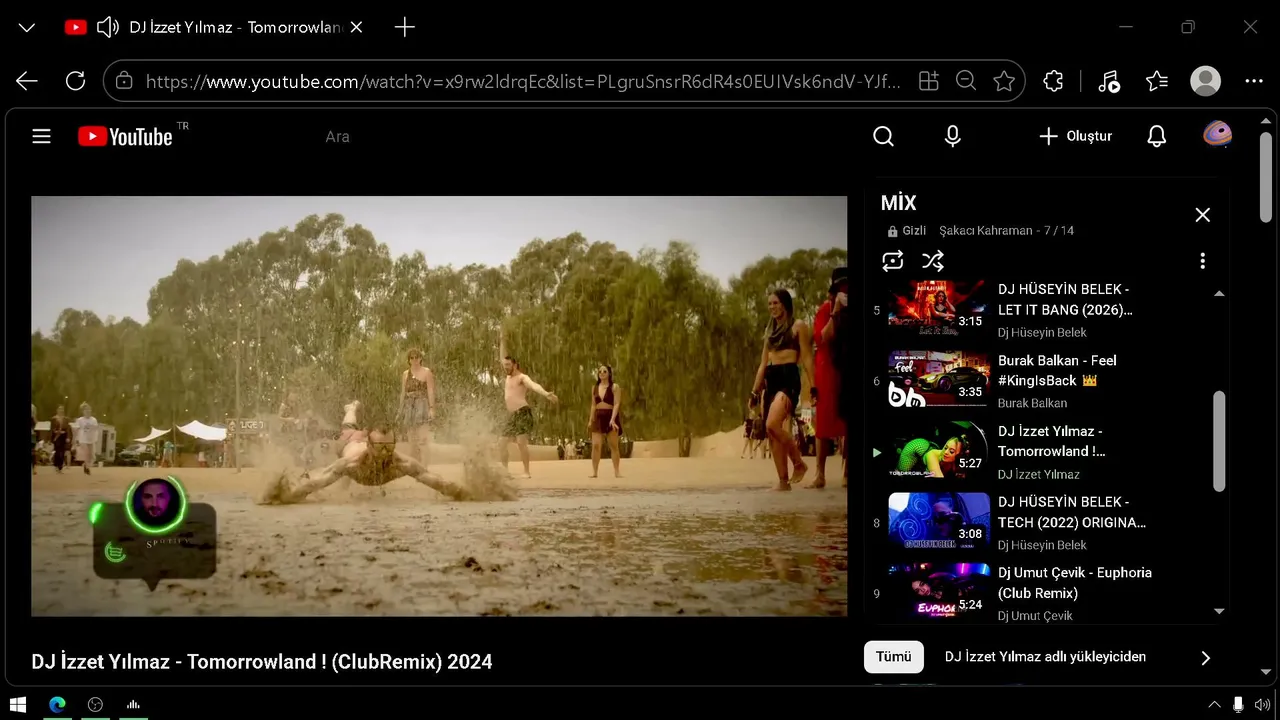Click the YouTube page vertical scrollbar thumb
This screenshot has width=1280, height=720.
[x=1266, y=180]
